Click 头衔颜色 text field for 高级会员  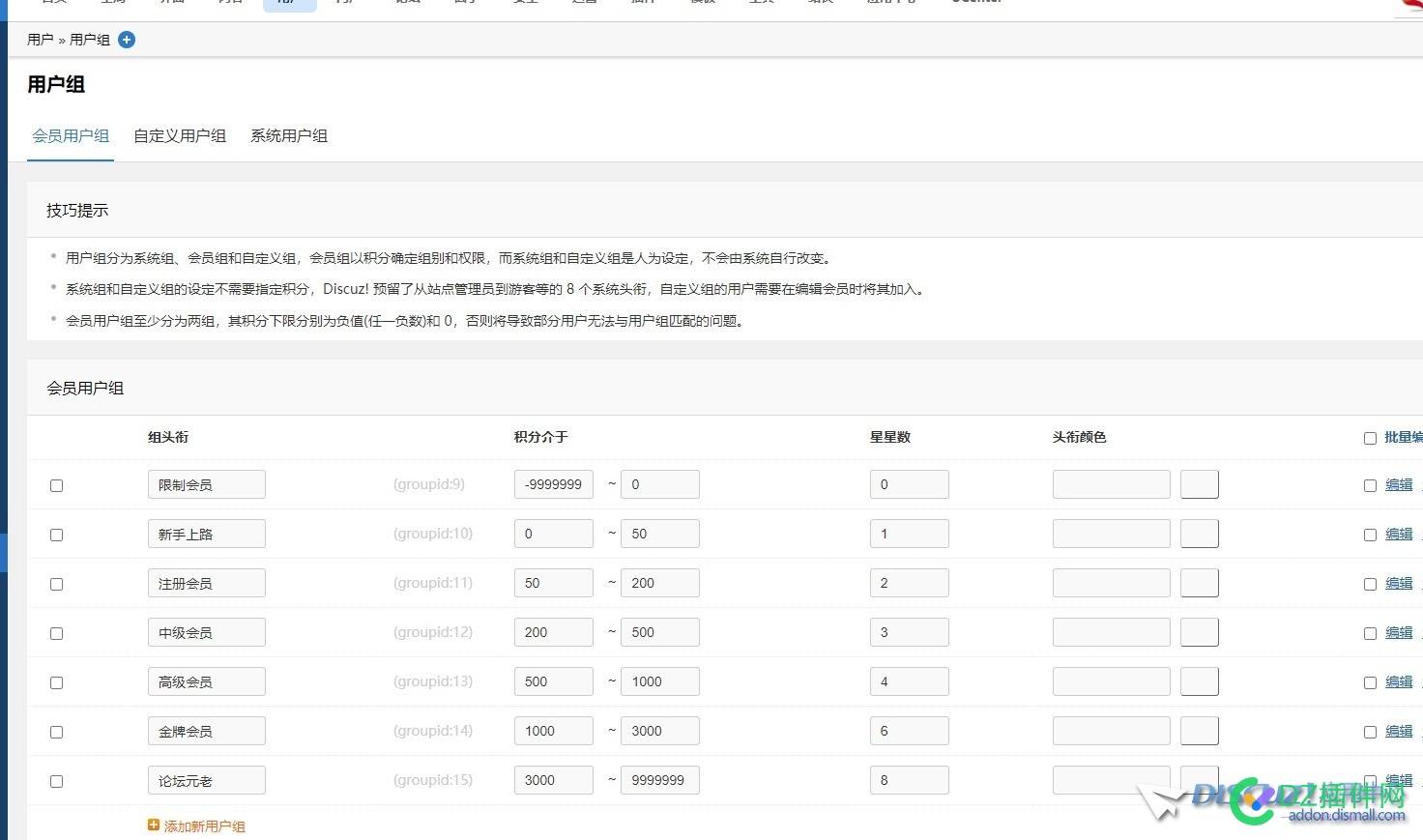[x=1112, y=681]
